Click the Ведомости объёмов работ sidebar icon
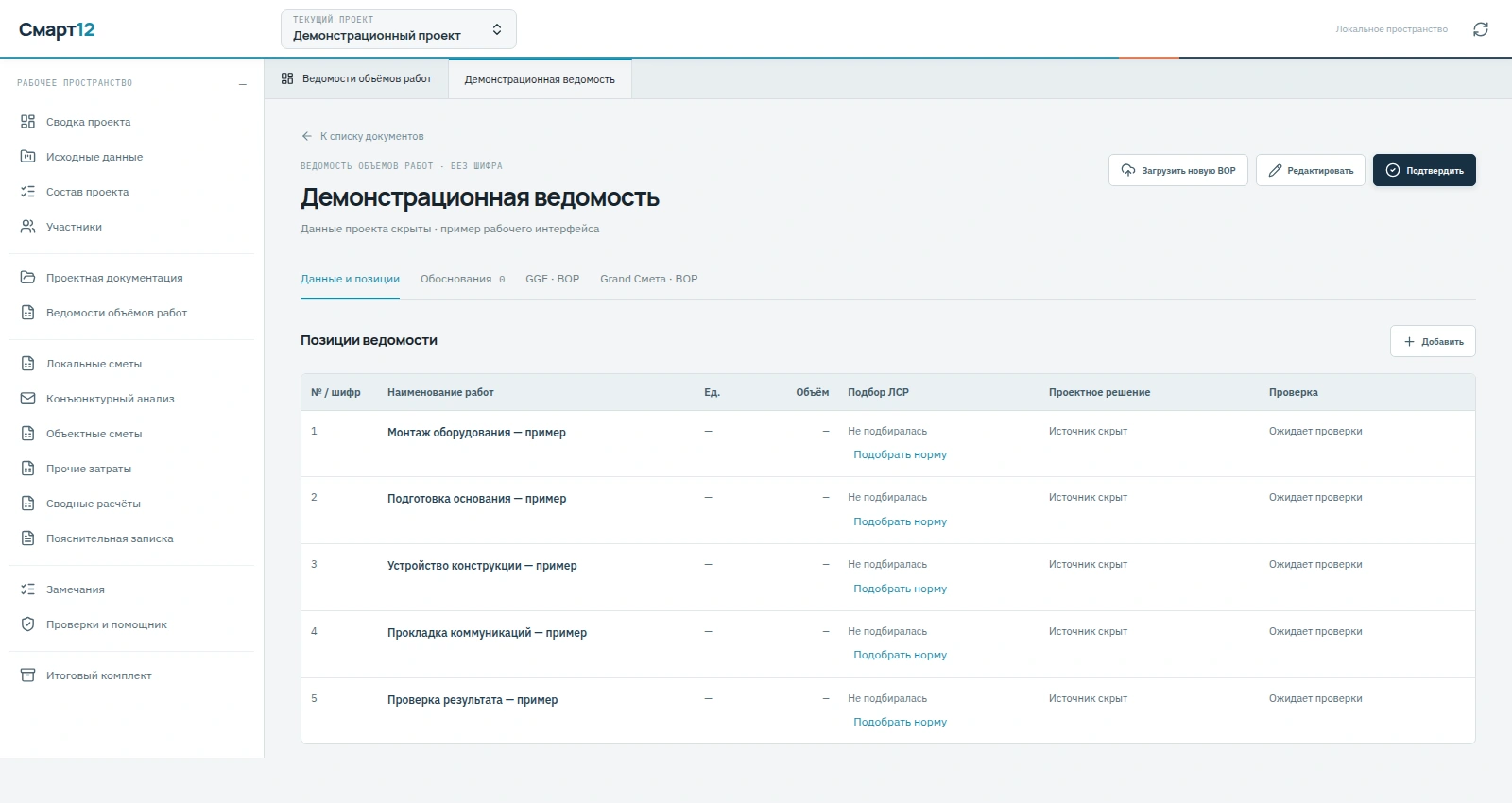This screenshot has width=1512, height=803. click(x=27, y=313)
